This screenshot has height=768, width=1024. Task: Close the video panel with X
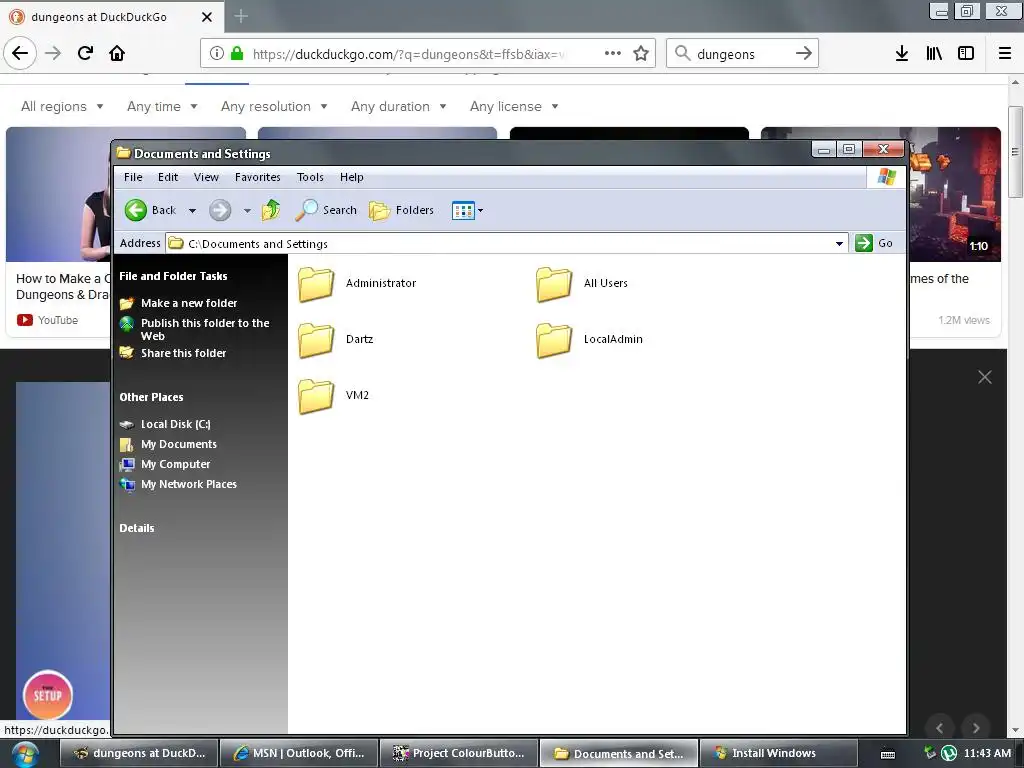click(985, 377)
